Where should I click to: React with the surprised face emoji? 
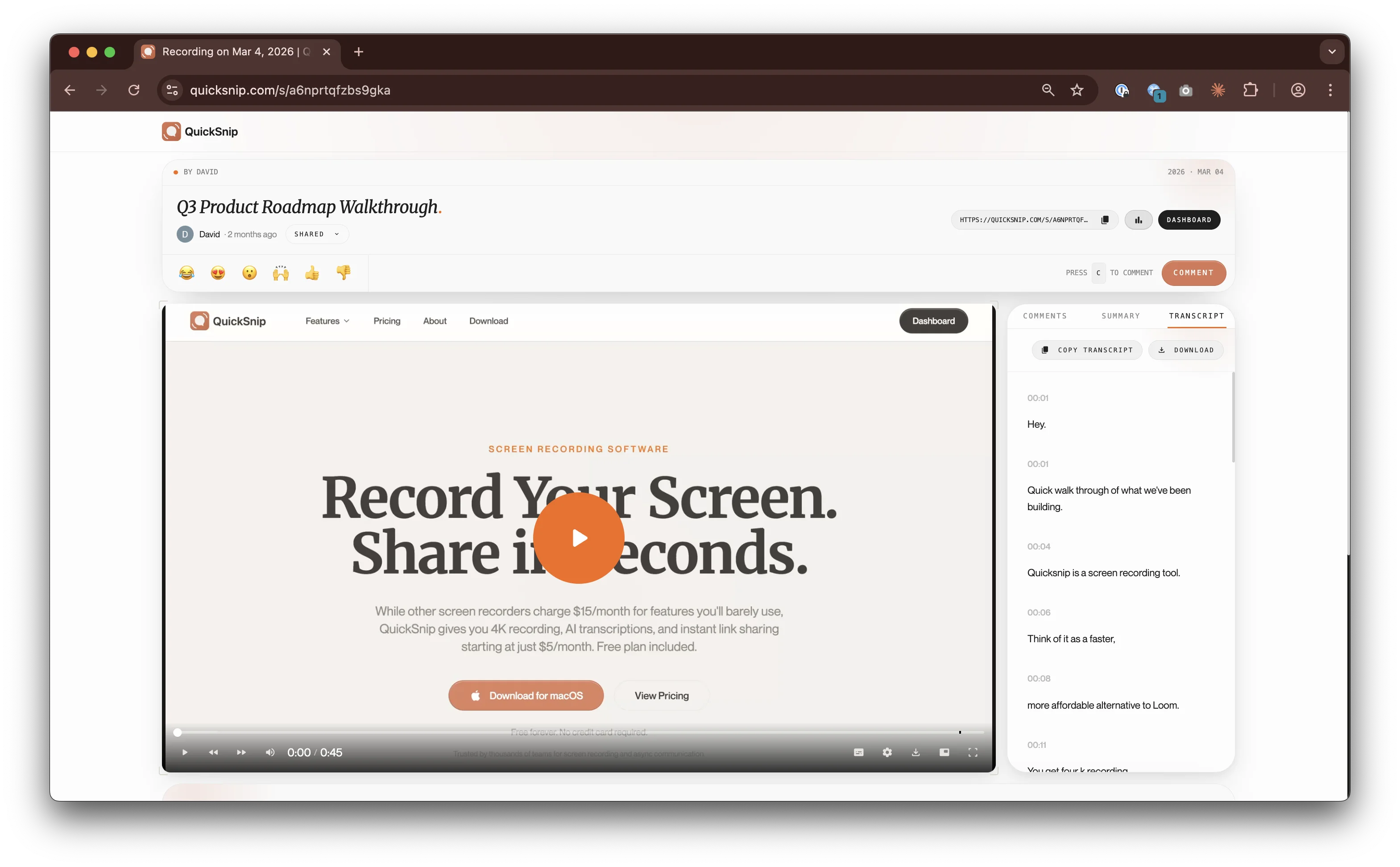249,273
